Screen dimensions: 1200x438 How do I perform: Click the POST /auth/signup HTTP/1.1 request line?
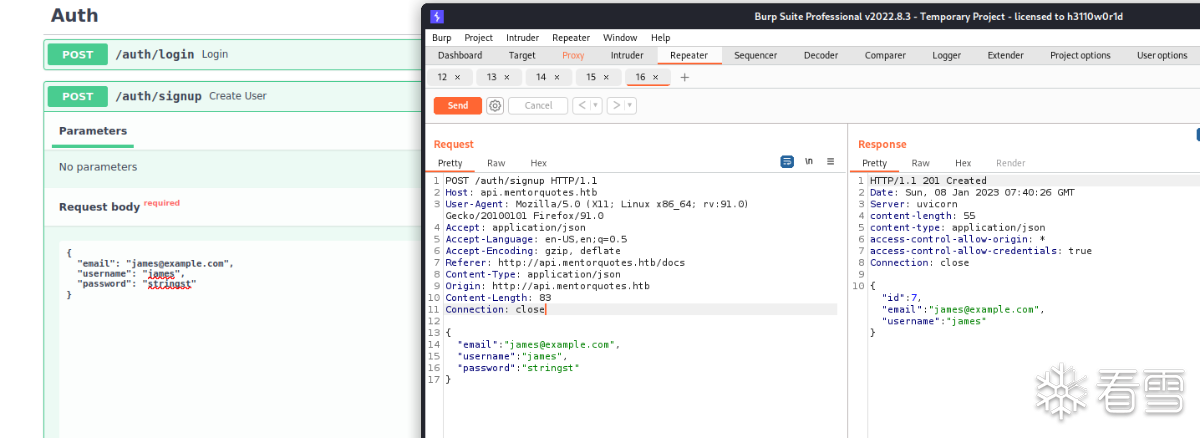pyautogui.click(x=521, y=180)
